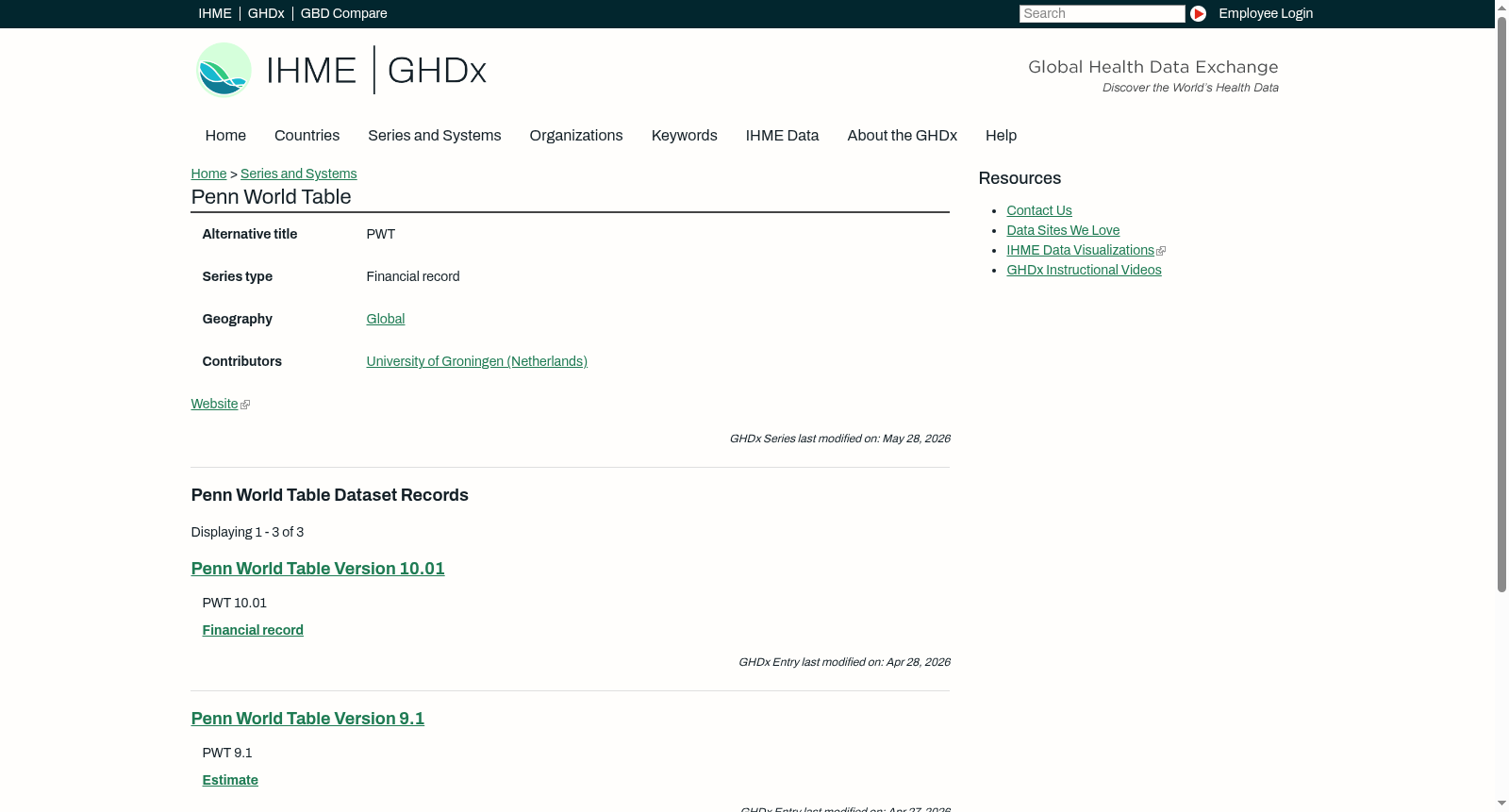The height and width of the screenshot is (812, 1509).
Task: Click the 'Global Health Data Exchange' tagline
Action: pyautogui.click(x=1152, y=67)
